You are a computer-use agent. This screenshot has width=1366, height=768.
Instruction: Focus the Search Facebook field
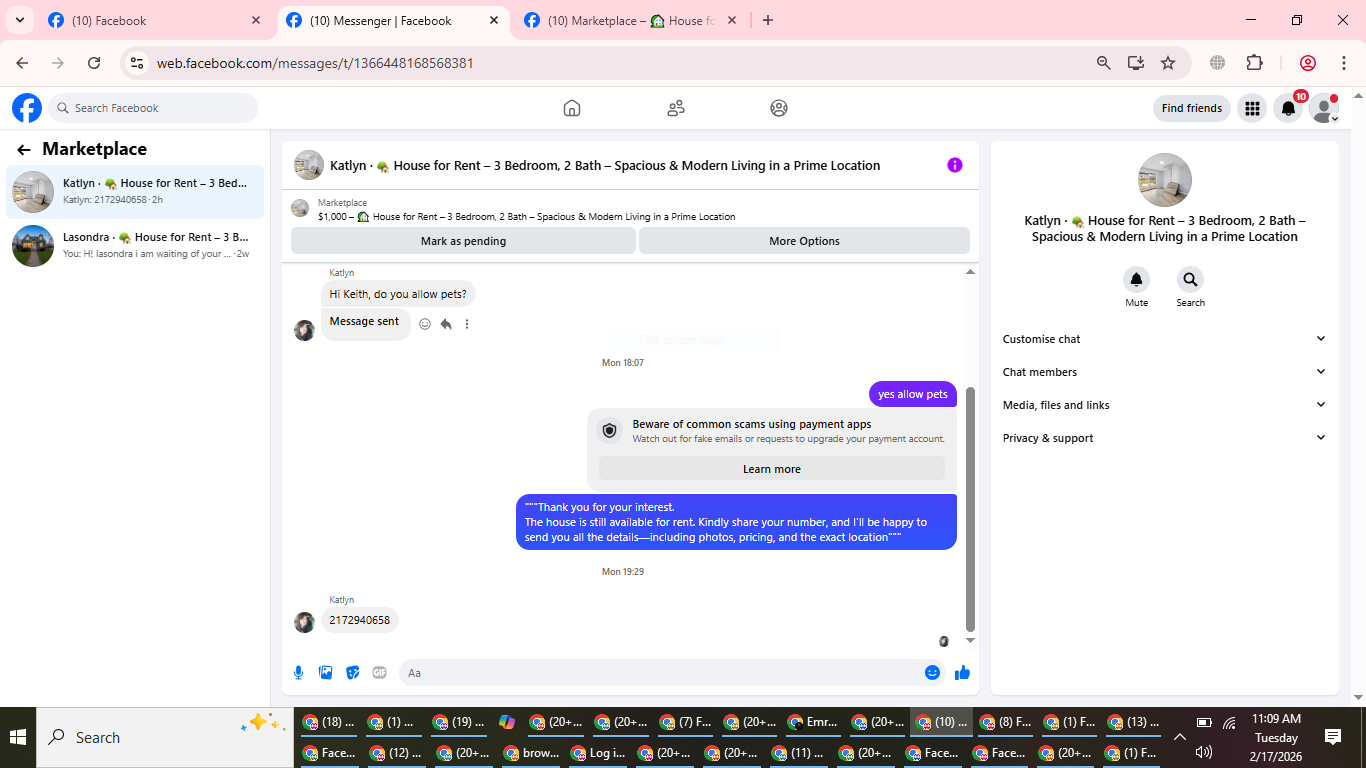tap(153, 108)
